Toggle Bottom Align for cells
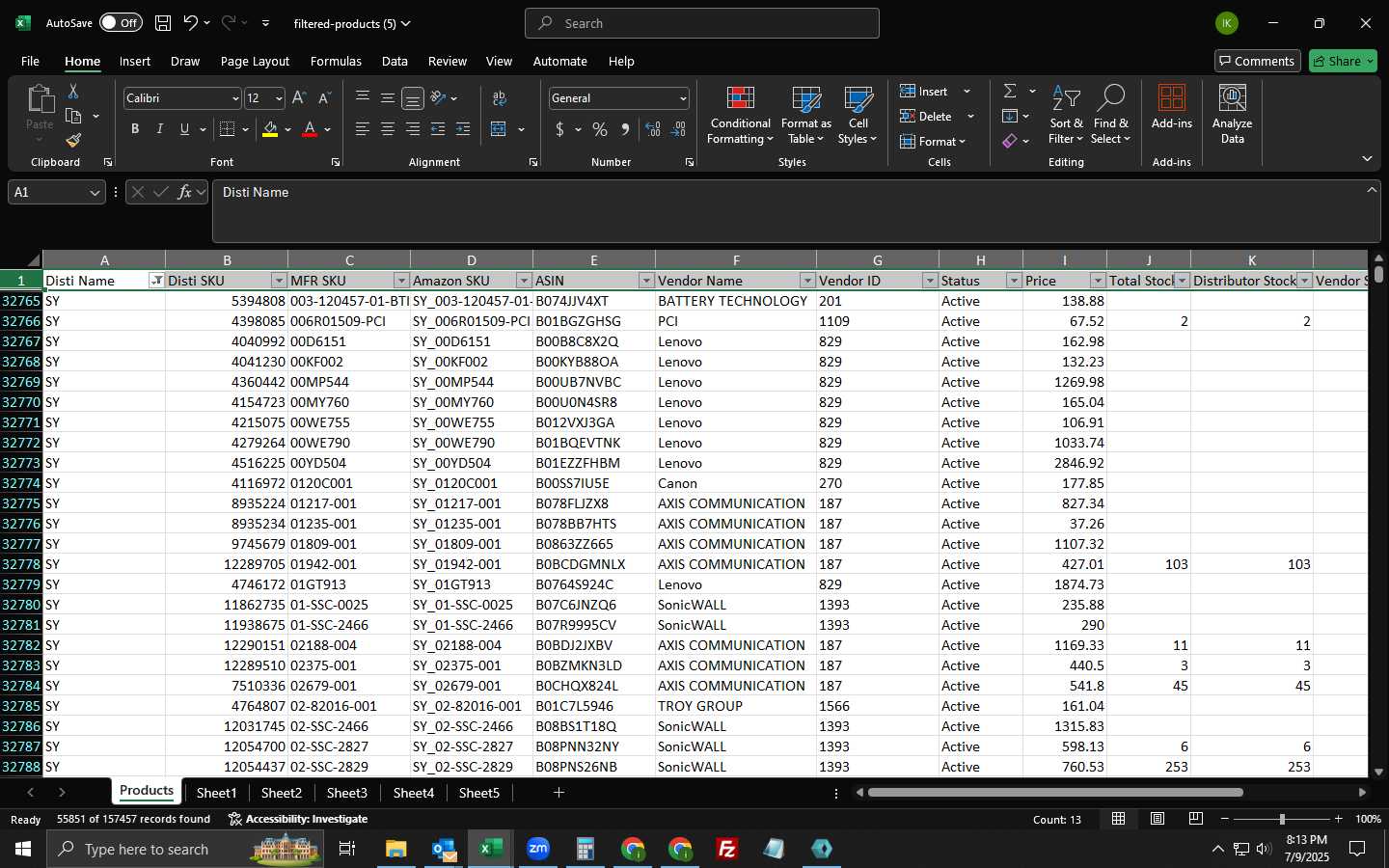The height and width of the screenshot is (868, 1389). 412,98
